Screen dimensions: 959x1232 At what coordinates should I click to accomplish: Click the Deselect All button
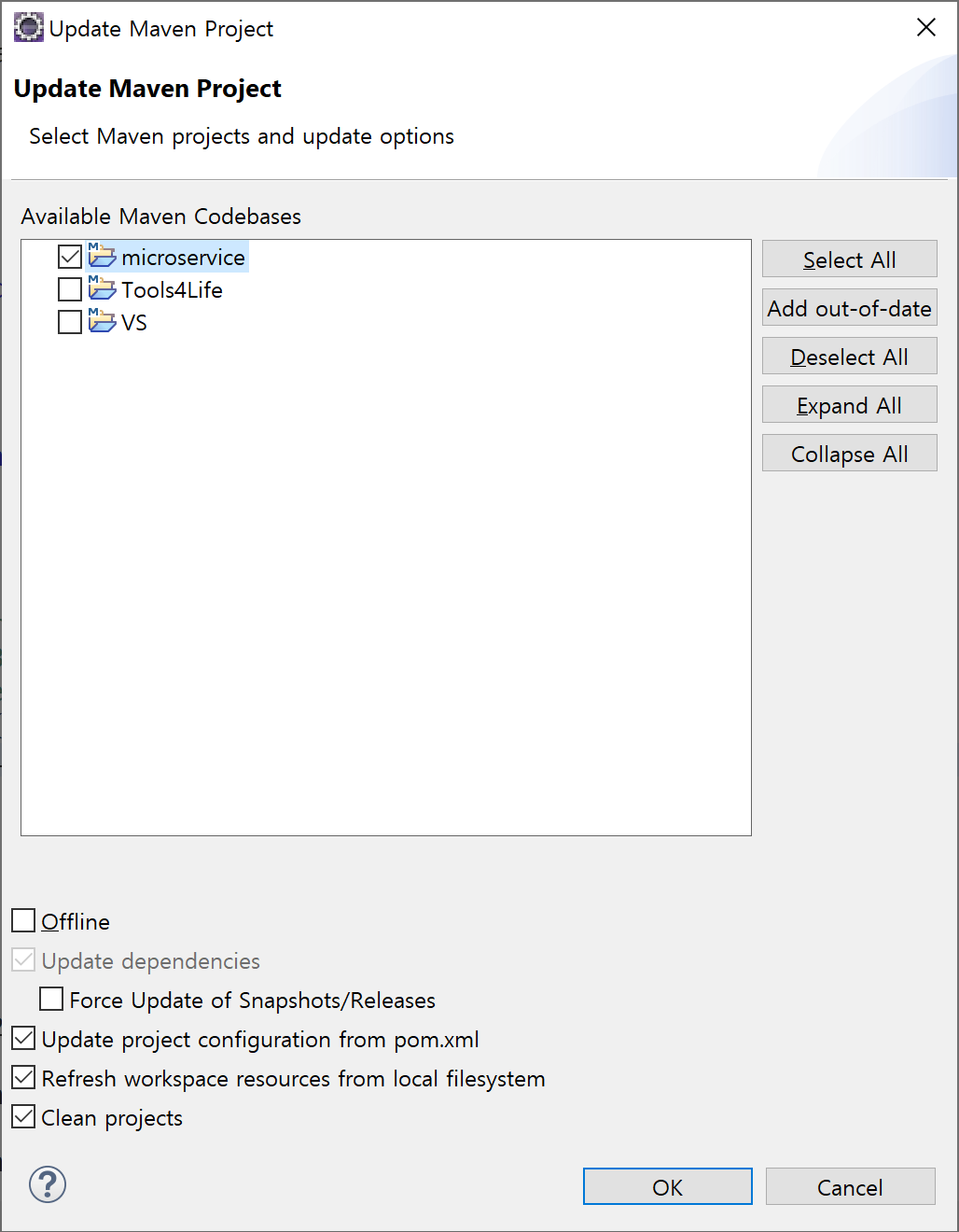[849, 356]
